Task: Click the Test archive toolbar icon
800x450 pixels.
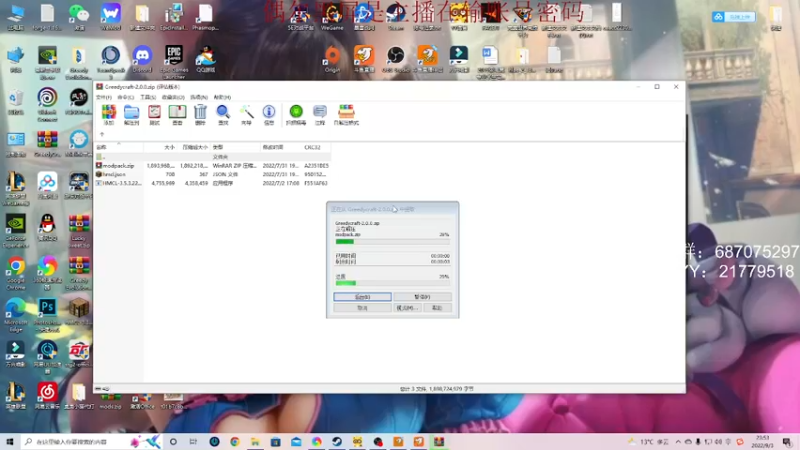Action: (155, 115)
